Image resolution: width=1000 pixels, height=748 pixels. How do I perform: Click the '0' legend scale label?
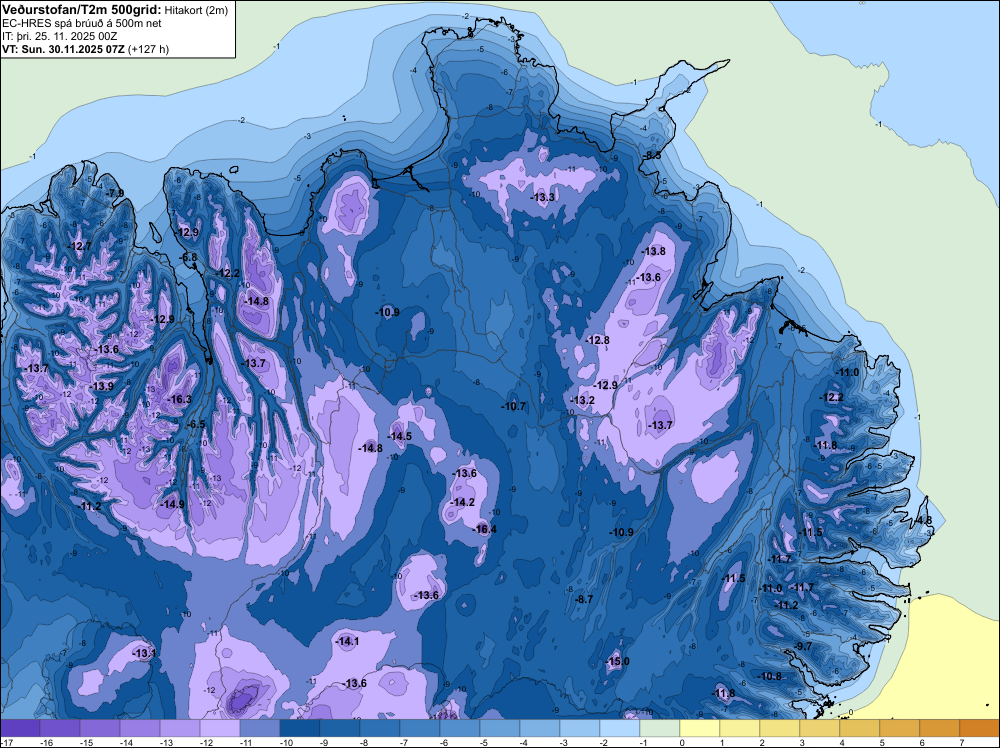point(682,742)
